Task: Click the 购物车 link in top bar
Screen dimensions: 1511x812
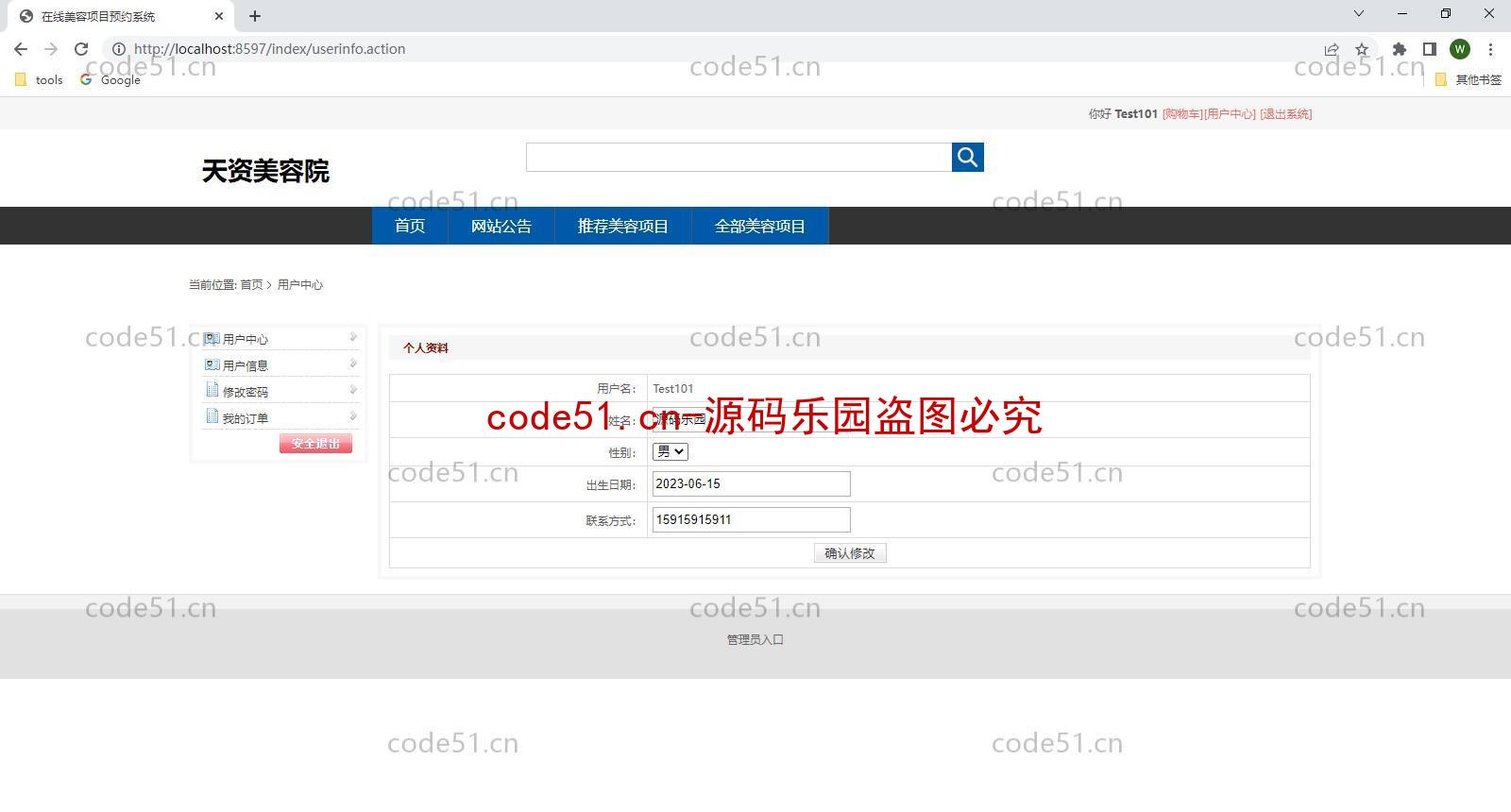Action: pos(1182,114)
